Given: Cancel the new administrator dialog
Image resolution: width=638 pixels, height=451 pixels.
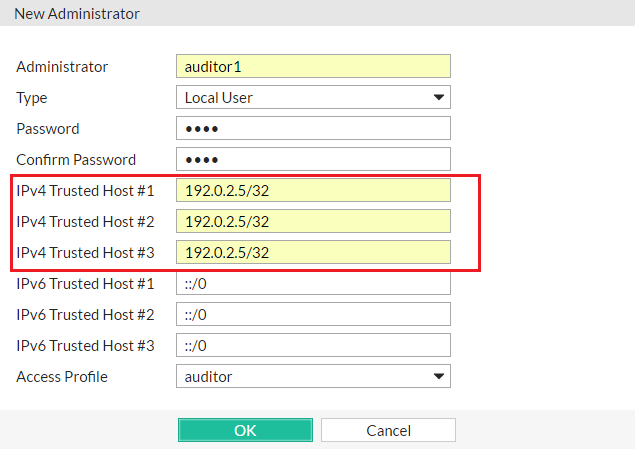Looking at the screenshot, I should 388,431.
